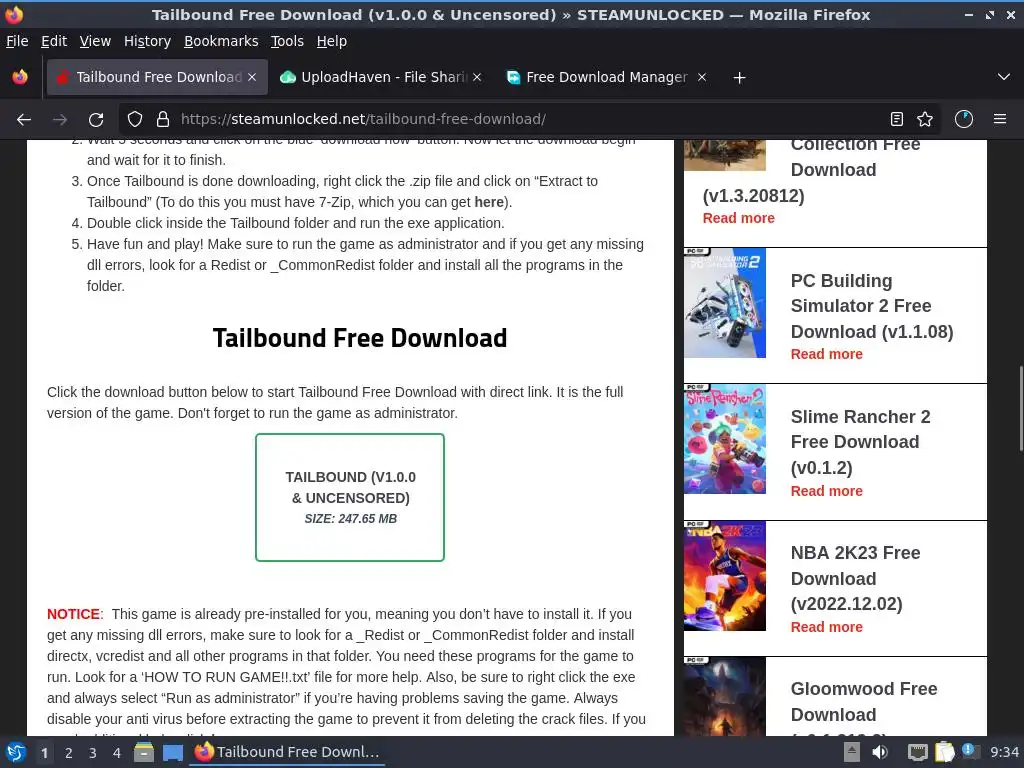1024x768 pixels.
Task: Open the Firefox account/extension circle icon
Action: pyautogui.click(x=964, y=119)
